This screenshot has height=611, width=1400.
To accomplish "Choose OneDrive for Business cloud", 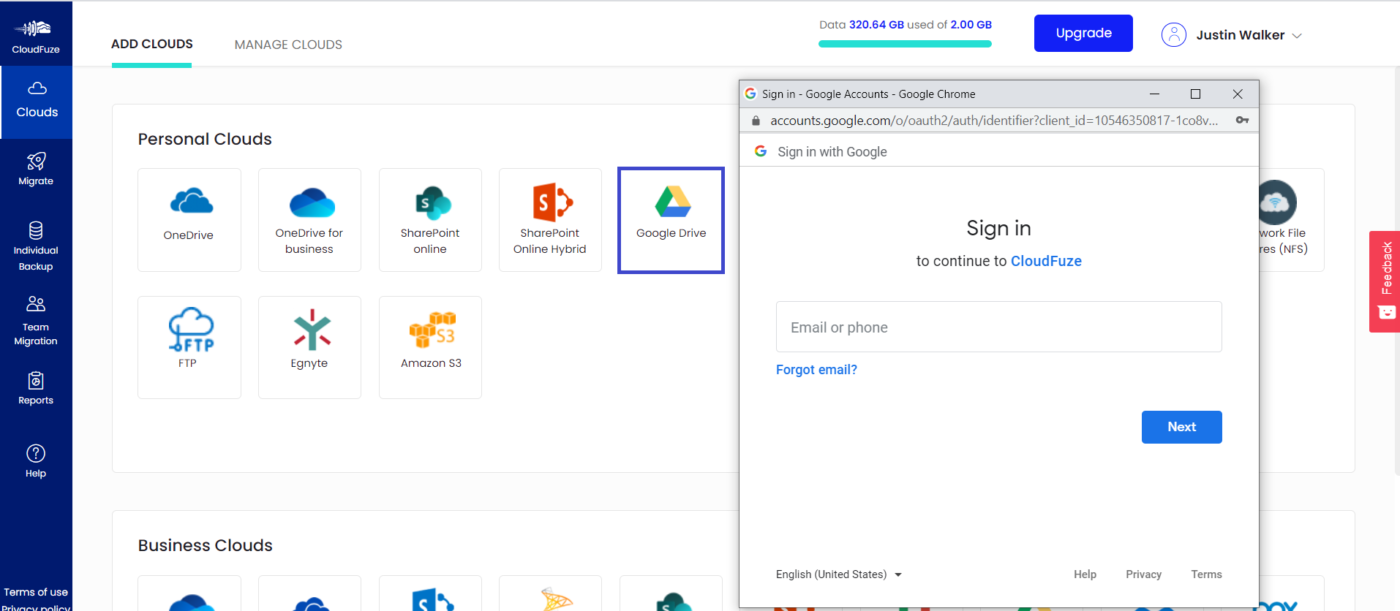I will coord(309,219).
